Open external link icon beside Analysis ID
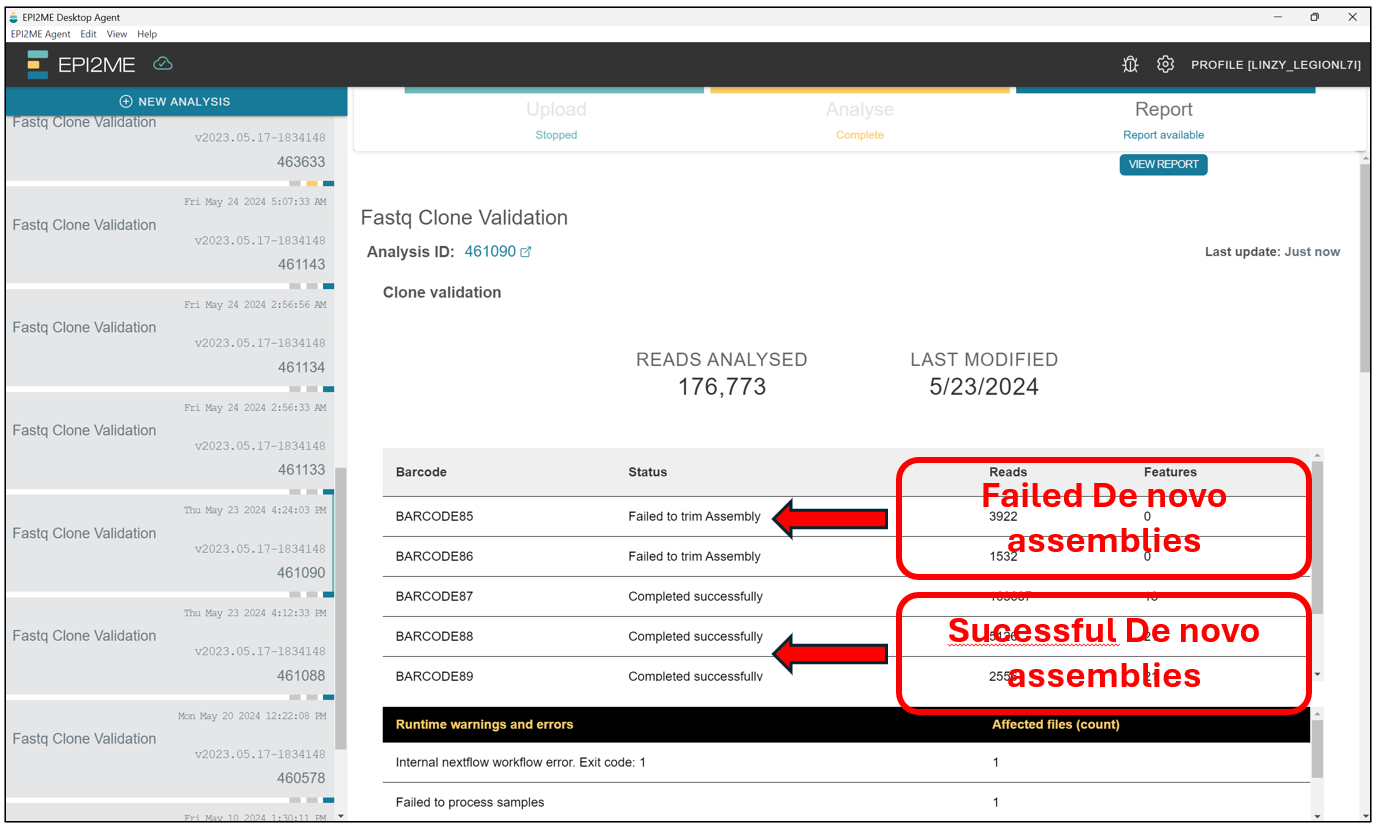 coord(526,252)
